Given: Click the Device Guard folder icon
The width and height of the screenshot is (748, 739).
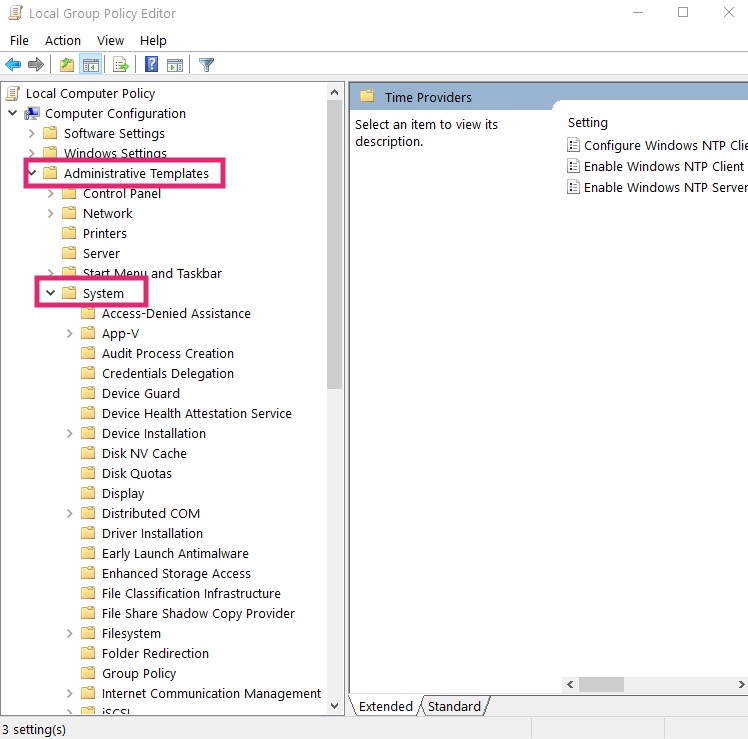Looking at the screenshot, I should click(88, 393).
